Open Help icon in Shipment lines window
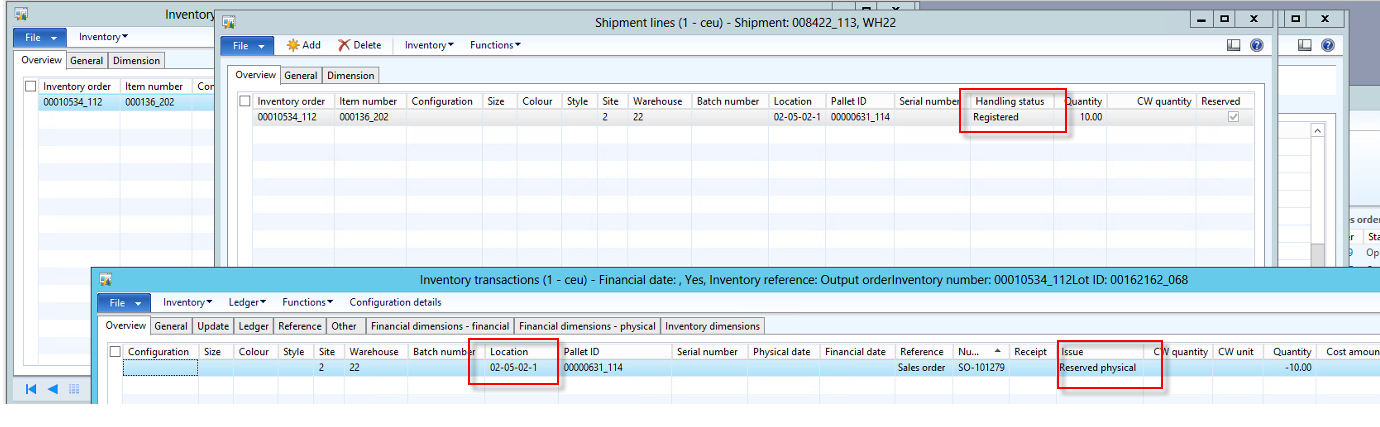Viewport: 1380px width, 427px height. point(1257,45)
